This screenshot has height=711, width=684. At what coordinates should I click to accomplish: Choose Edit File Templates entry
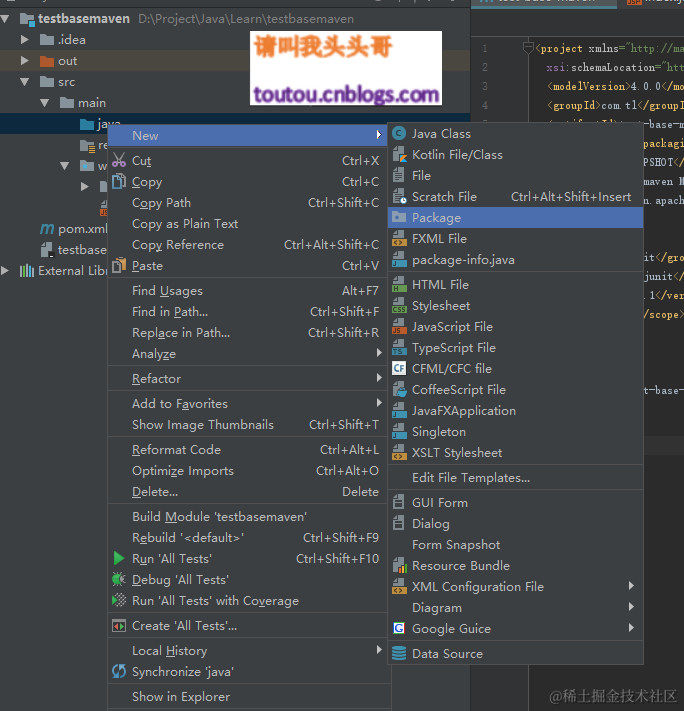(516, 477)
